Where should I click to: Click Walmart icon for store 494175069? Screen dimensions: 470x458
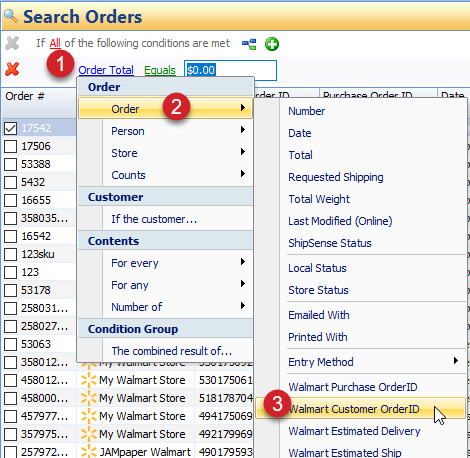click(89, 416)
